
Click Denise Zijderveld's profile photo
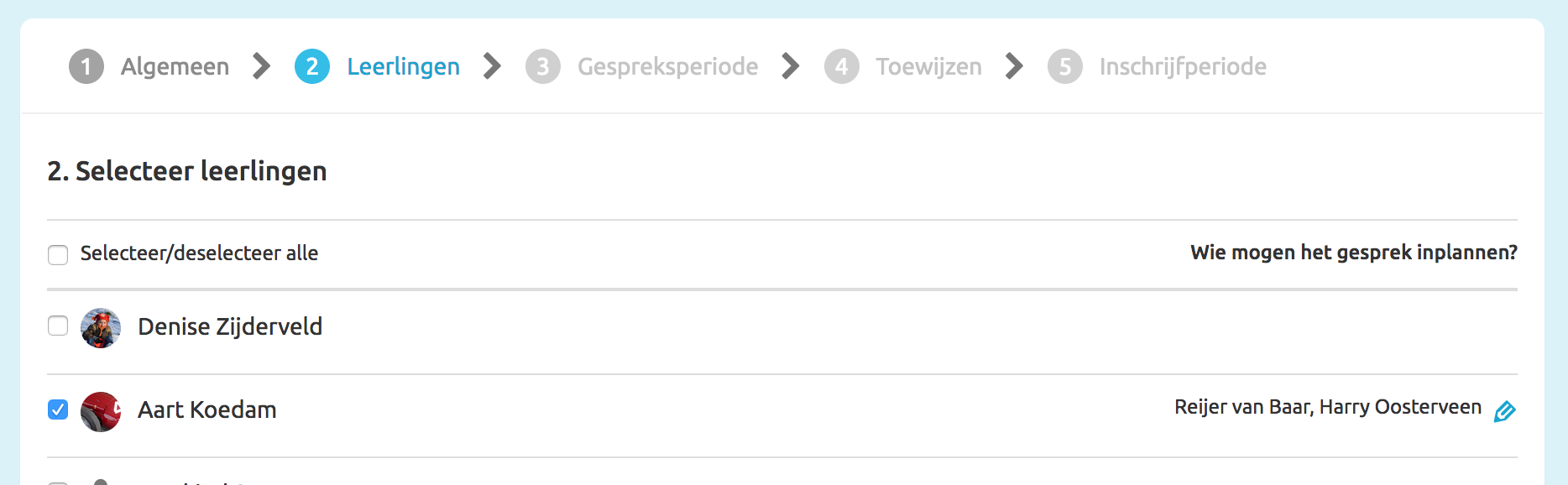[101, 327]
